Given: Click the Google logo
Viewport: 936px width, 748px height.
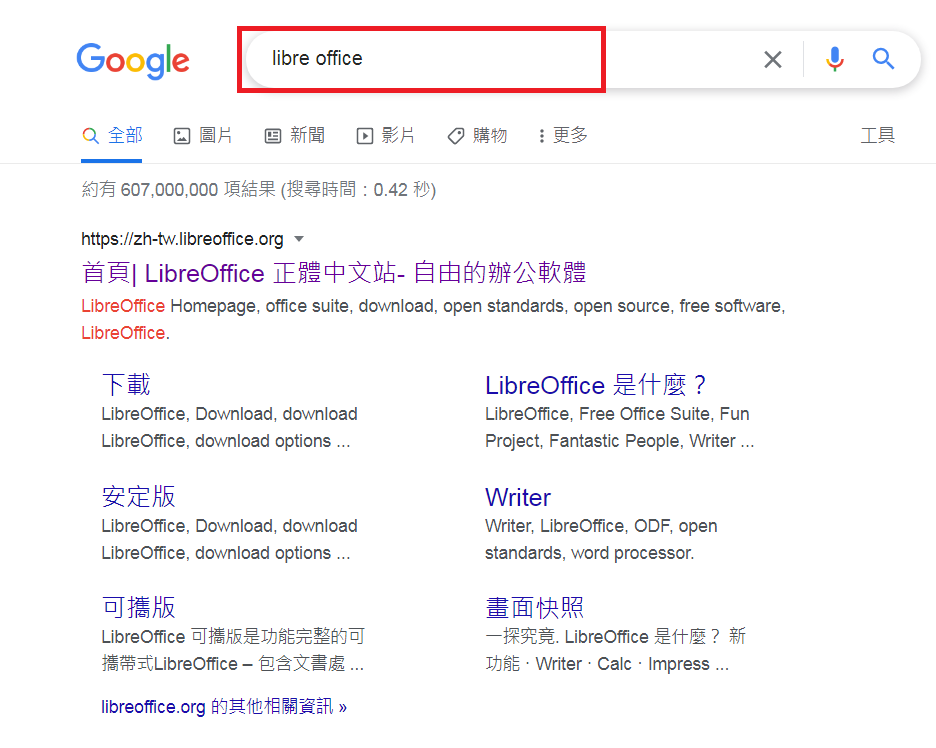Looking at the screenshot, I should click(133, 60).
